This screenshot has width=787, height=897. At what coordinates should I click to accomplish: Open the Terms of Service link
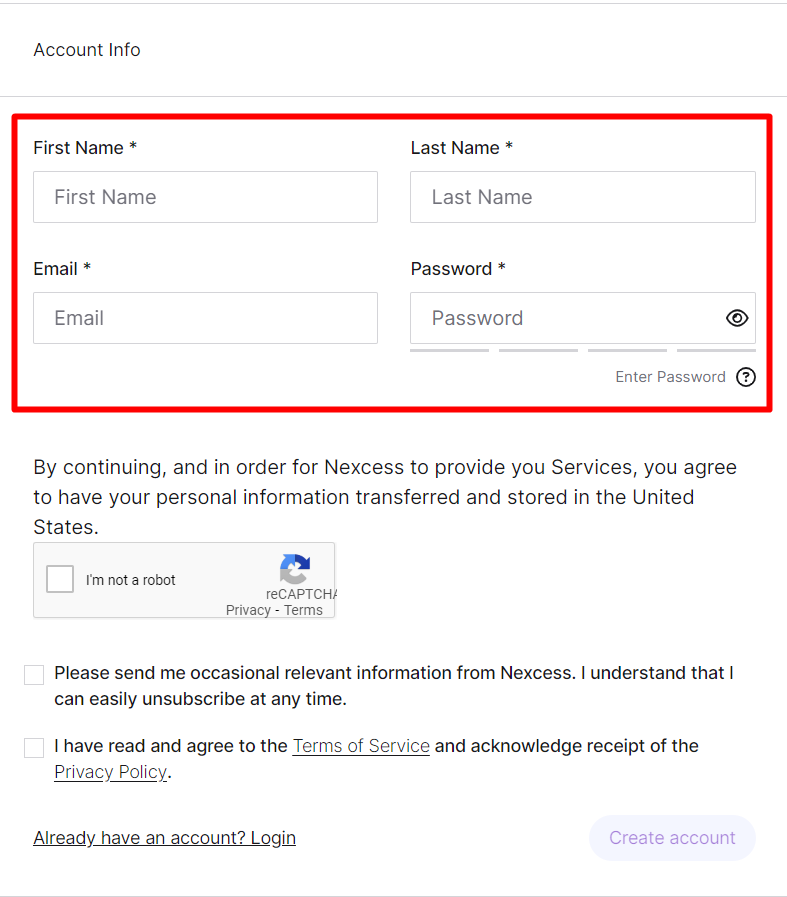(x=361, y=746)
